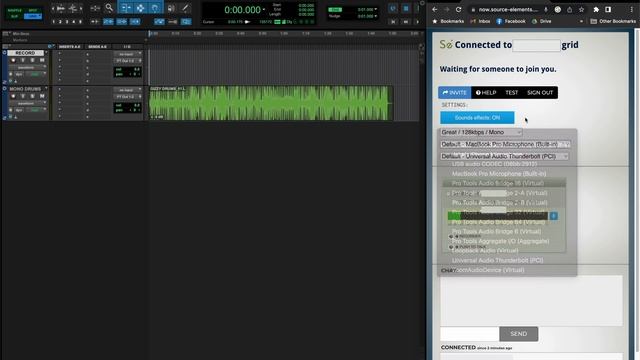Screen dimensions: 640x360
Task: Click the chat message input field
Action: (469, 334)
